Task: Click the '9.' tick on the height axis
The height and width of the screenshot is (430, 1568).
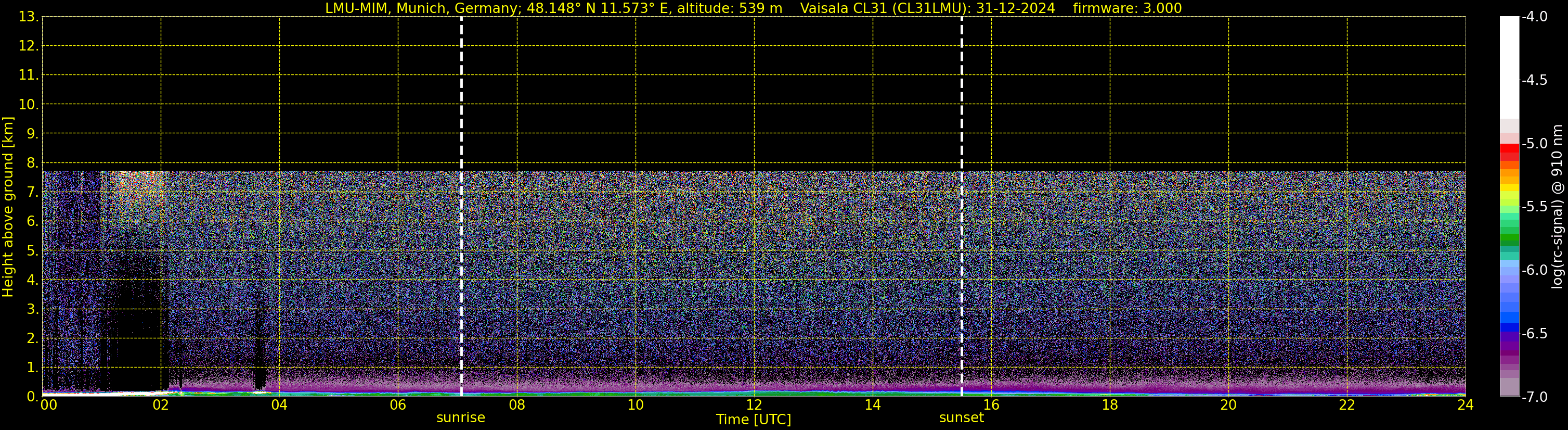Action: click(x=32, y=134)
